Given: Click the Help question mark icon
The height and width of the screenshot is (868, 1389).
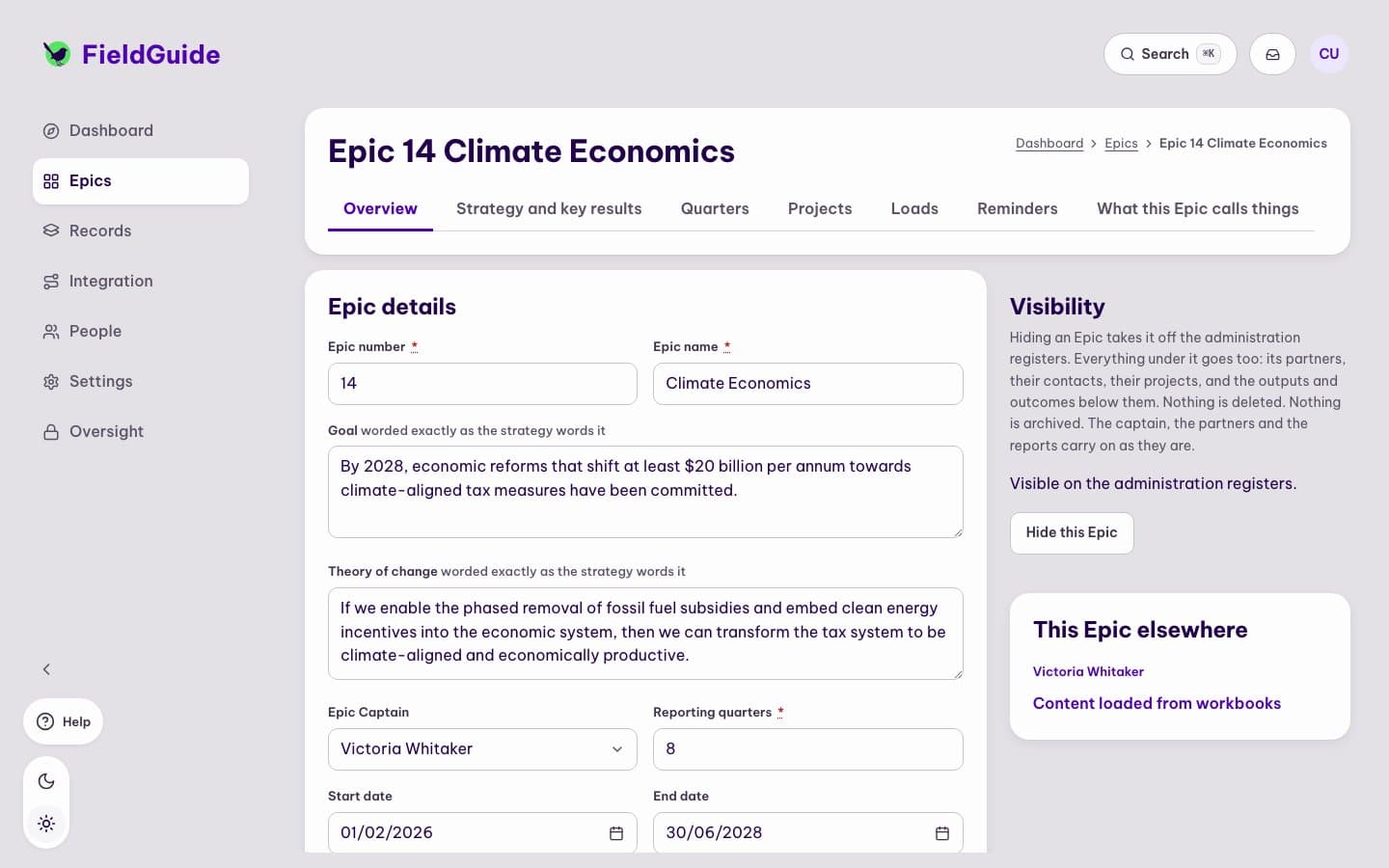Looking at the screenshot, I should tap(45, 721).
